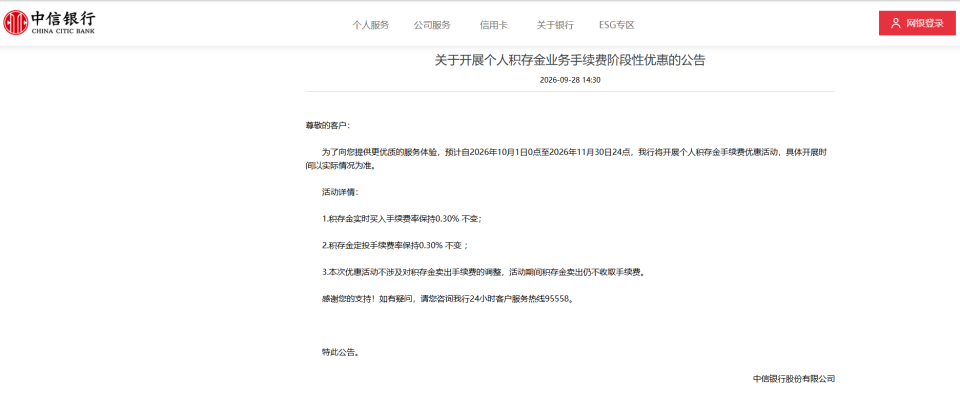960x399 pixels.
Task: Click the hotline line mentioning 95558
Action: click(x=448, y=299)
